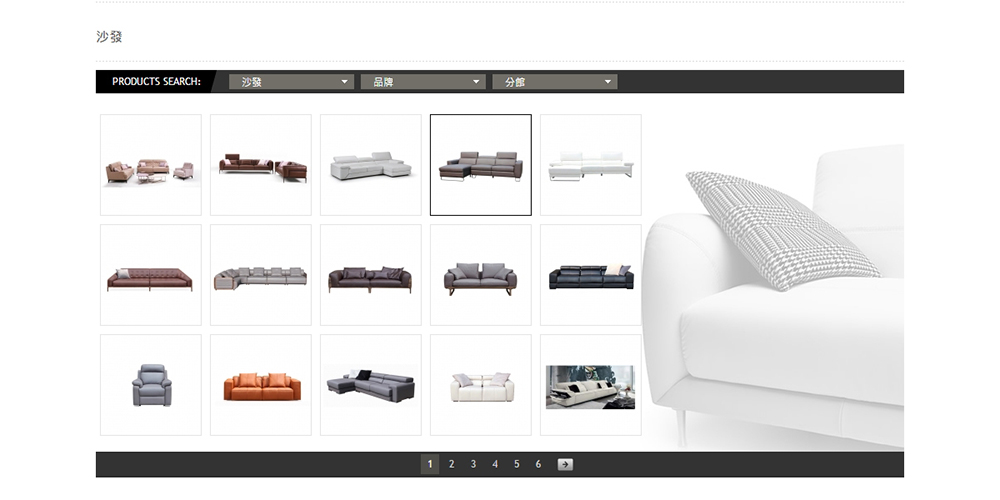The height and width of the screenshot is (500, 1000).
Task: Go to page 6 of results
Action: pos(538,464)
